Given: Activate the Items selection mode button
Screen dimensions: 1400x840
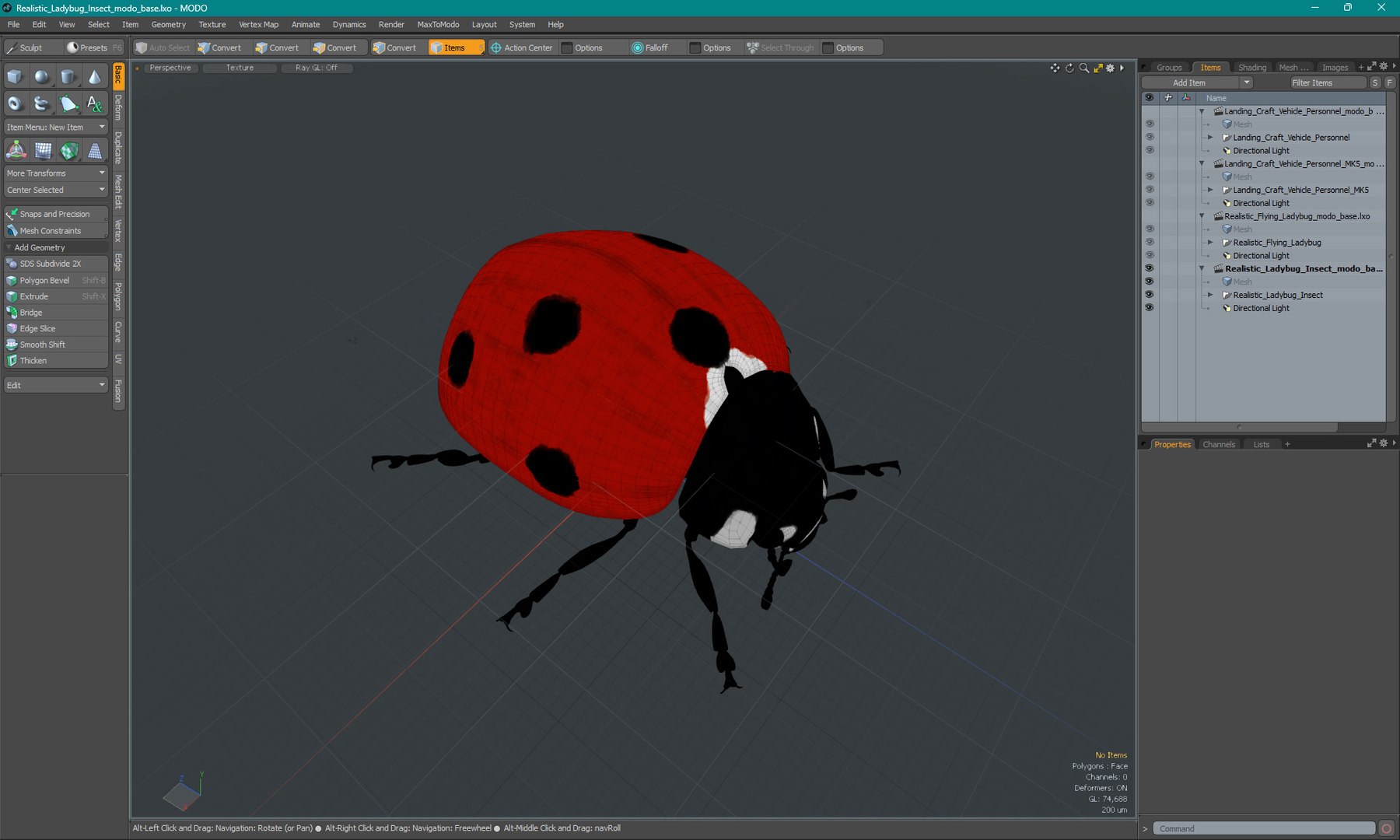Looking at the screenshot, I should point(456,47).
